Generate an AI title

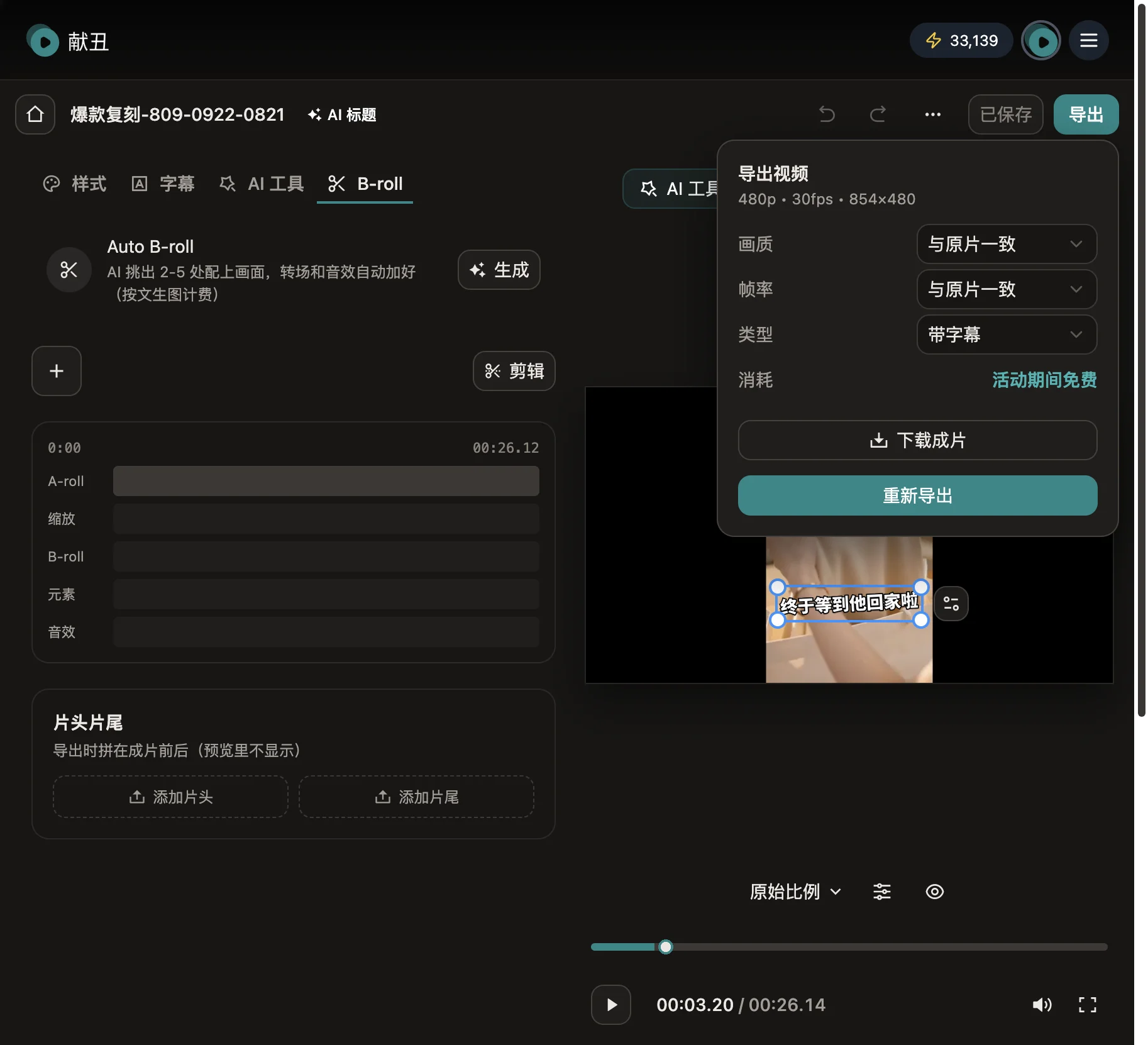pyautogui.click(x=342, y=114)
